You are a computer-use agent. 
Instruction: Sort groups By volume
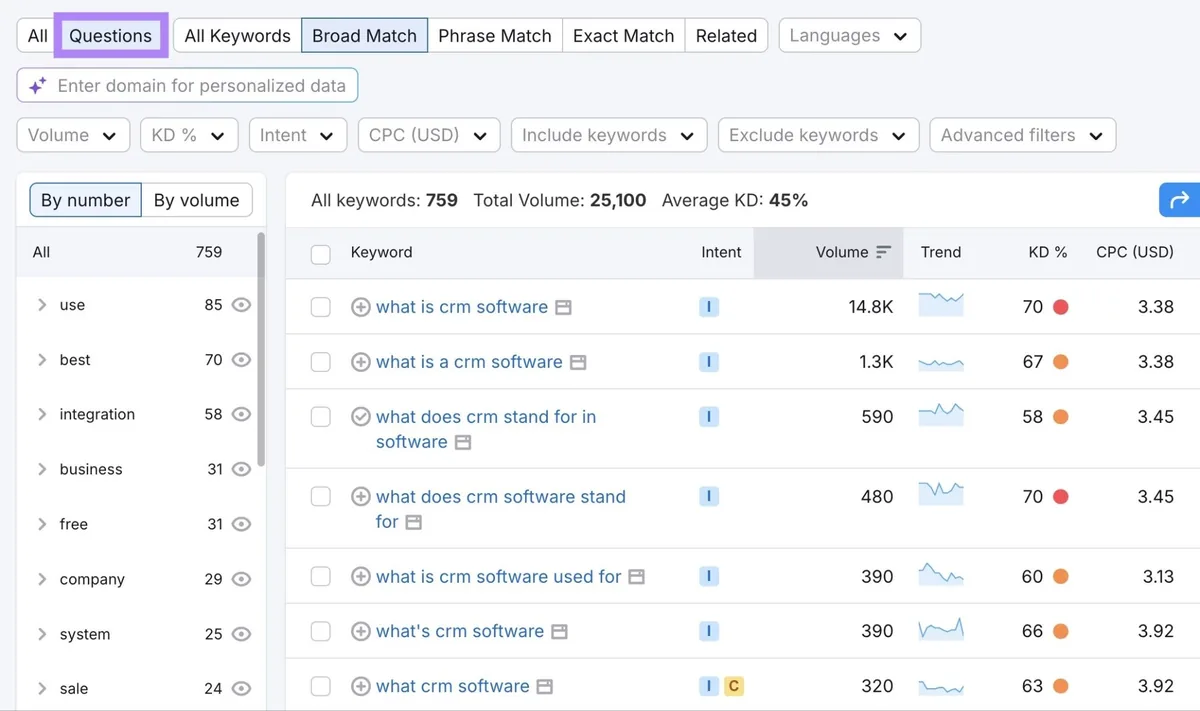(x=197, y=200)
